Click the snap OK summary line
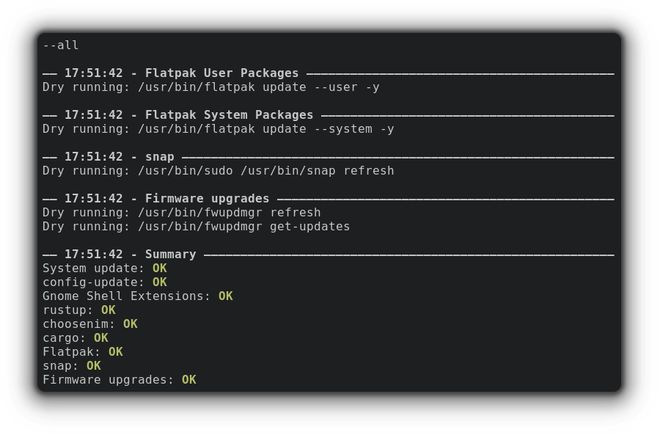660x435 pixels. pyautogui.click(x=72, y=366)
